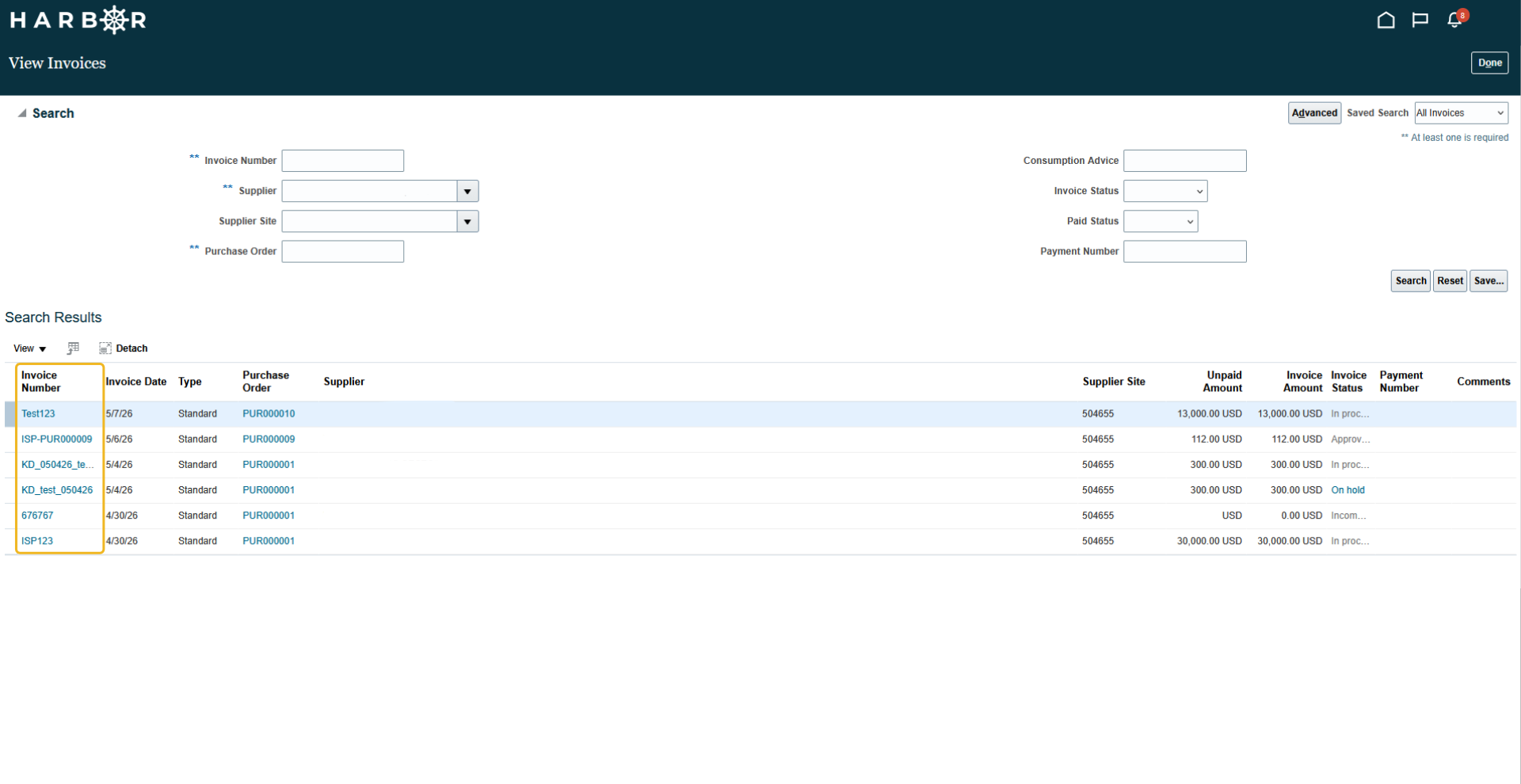
Task: Click the query by example icon
Action: pos(73,348)
